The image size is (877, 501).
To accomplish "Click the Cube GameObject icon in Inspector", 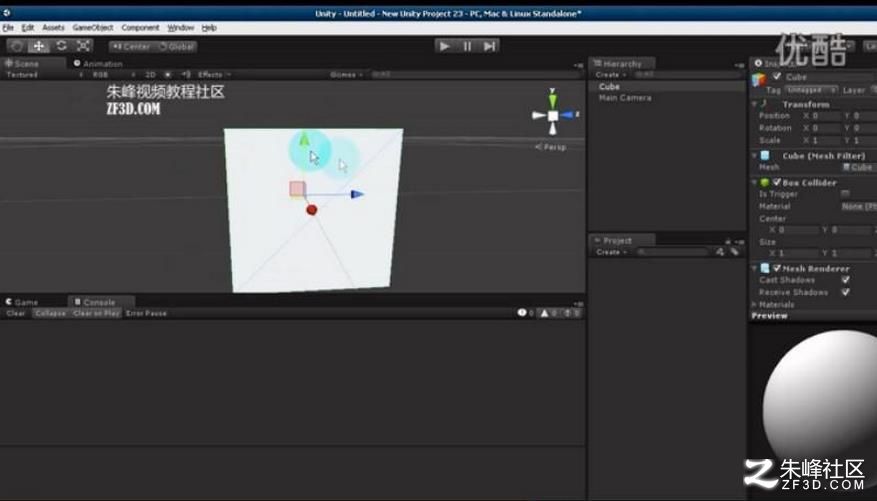I will pyautogui.click(x=759, y=80).
